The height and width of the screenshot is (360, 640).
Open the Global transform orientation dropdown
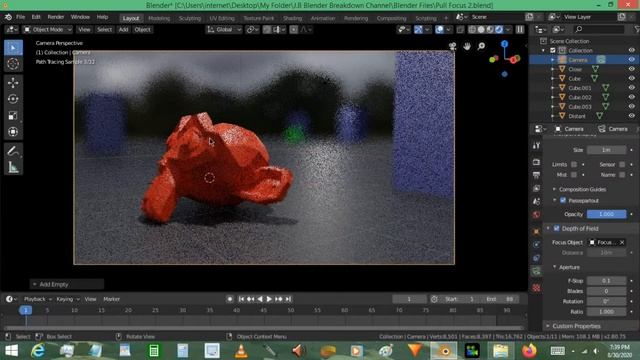tap(224, 29)
